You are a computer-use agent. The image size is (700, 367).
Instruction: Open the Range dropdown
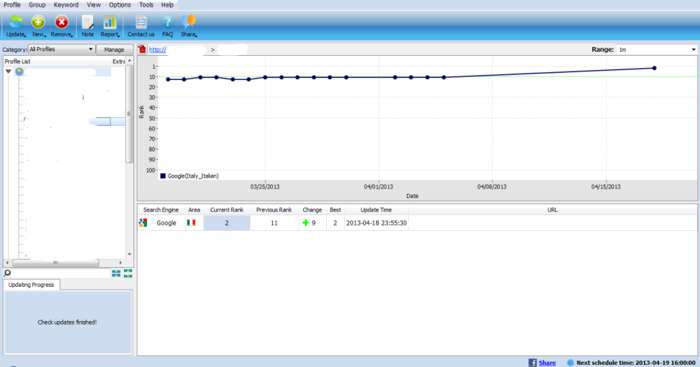pos(657,50)
